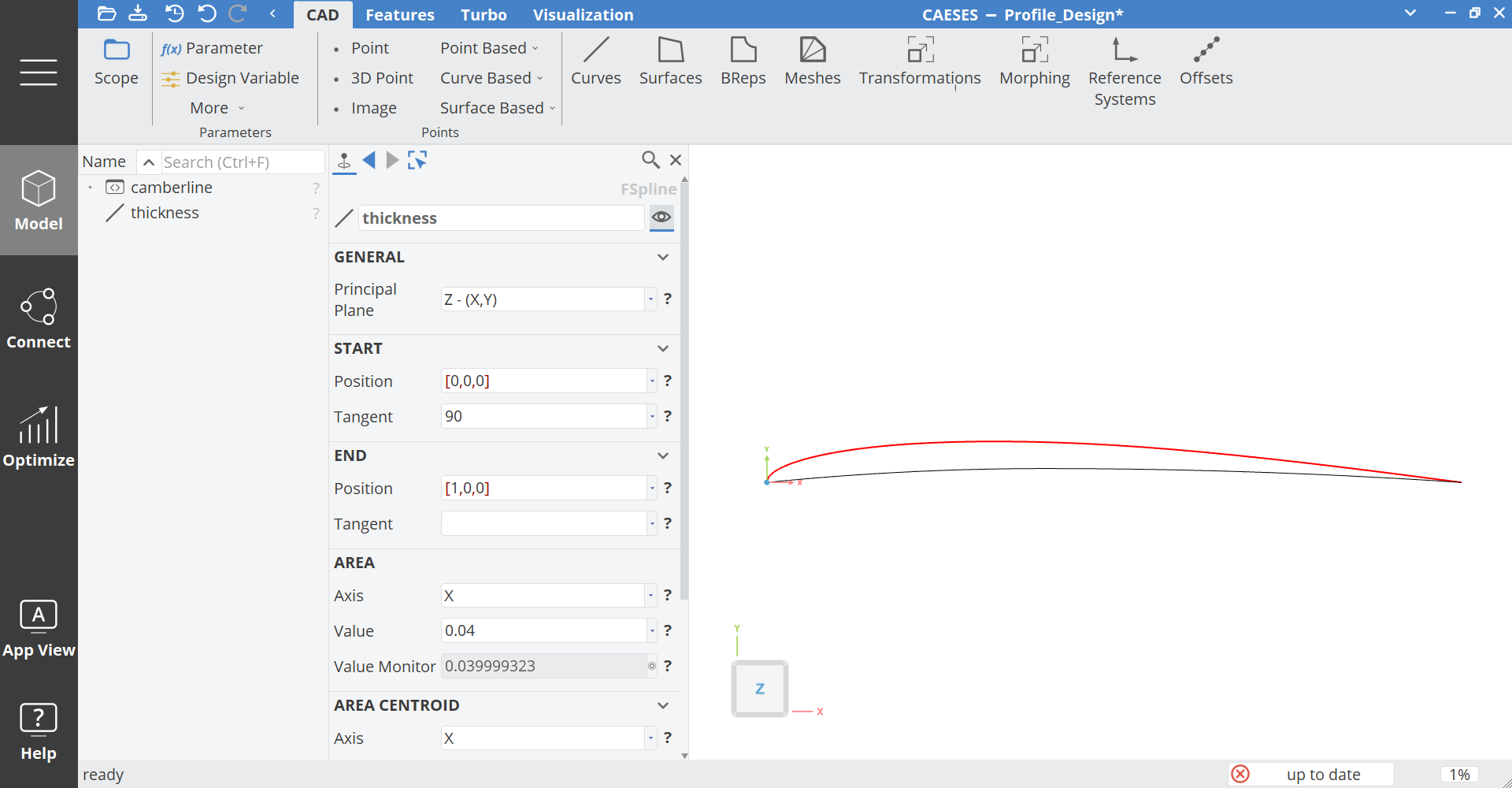Open the Help panel

(x=39, y=732)
